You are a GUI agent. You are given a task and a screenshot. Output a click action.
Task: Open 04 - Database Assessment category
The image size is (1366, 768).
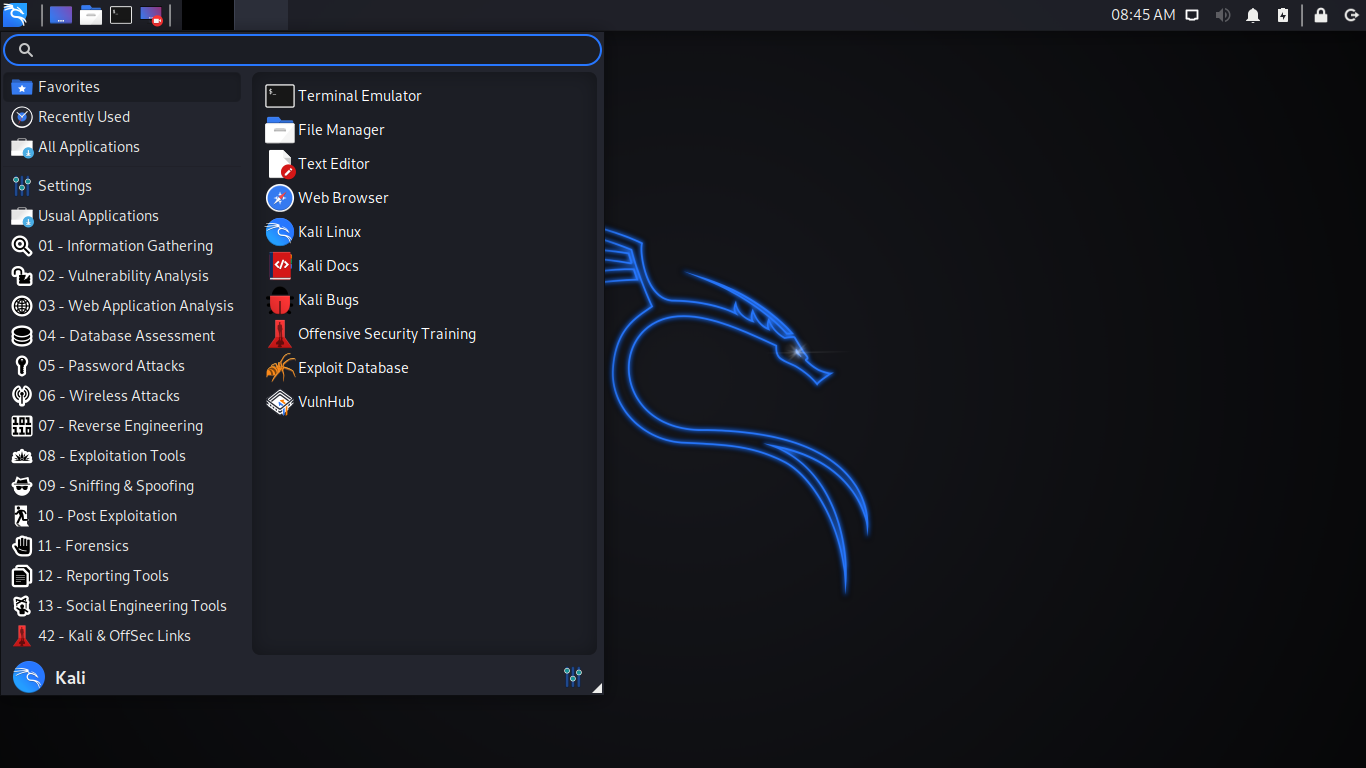click(122, 336)
